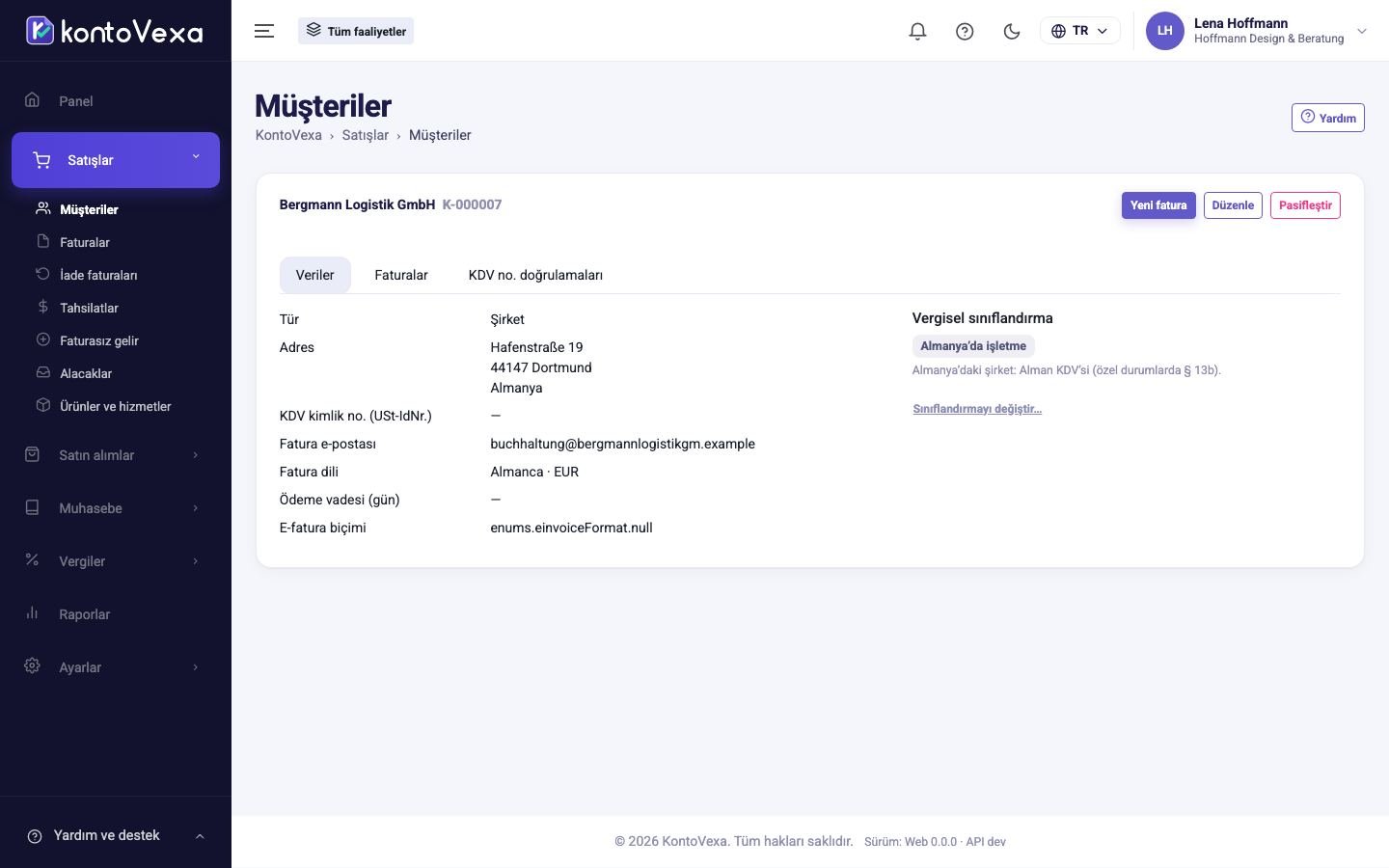Image resolution: width=1389 pixels, height=868 pixels.
Task: Click the Panel home icon
Action: pyautogui.click(x=33, y=100)
